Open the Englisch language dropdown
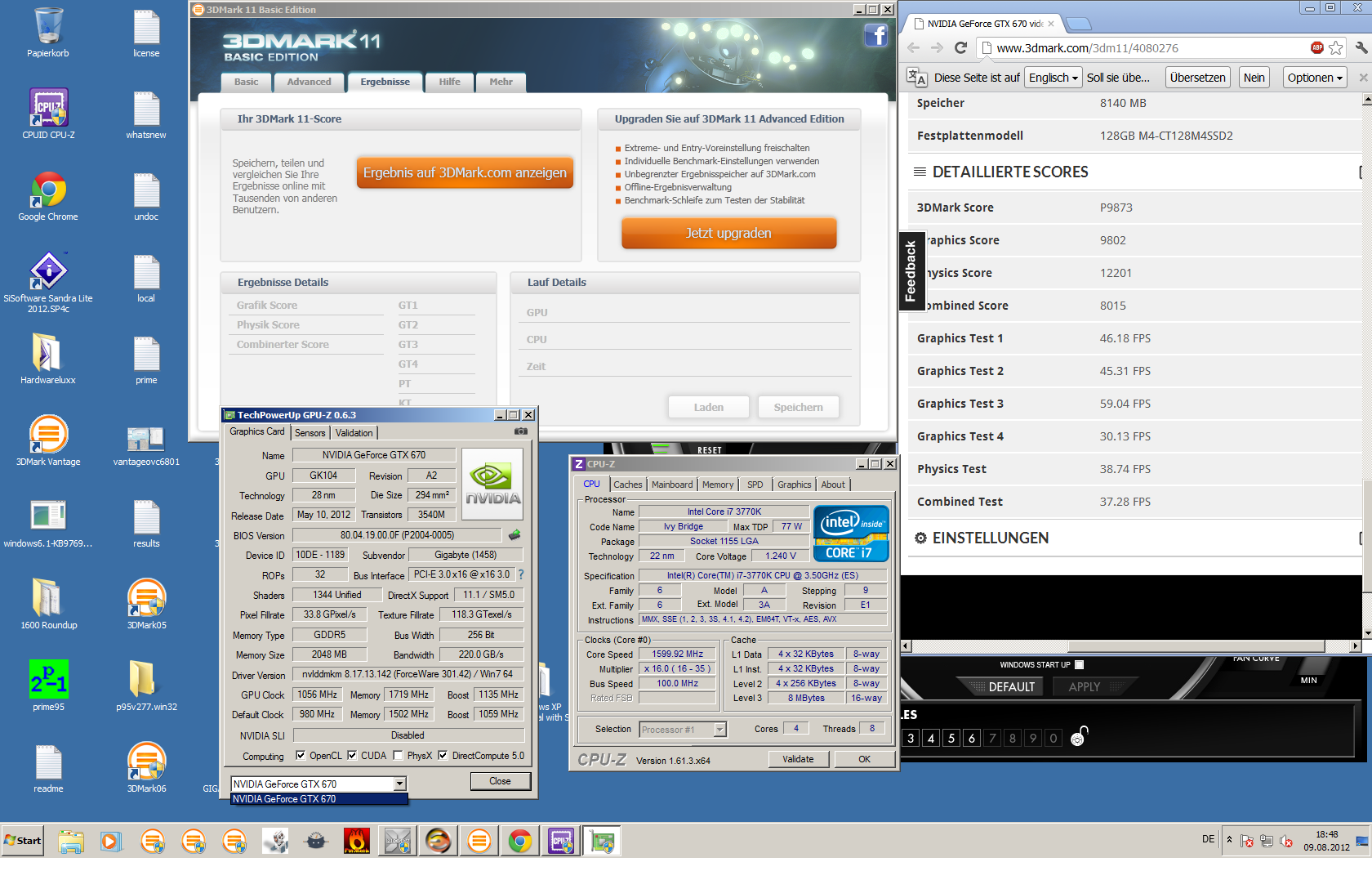Screen dimensions: 1372x871 [1053, 78]
